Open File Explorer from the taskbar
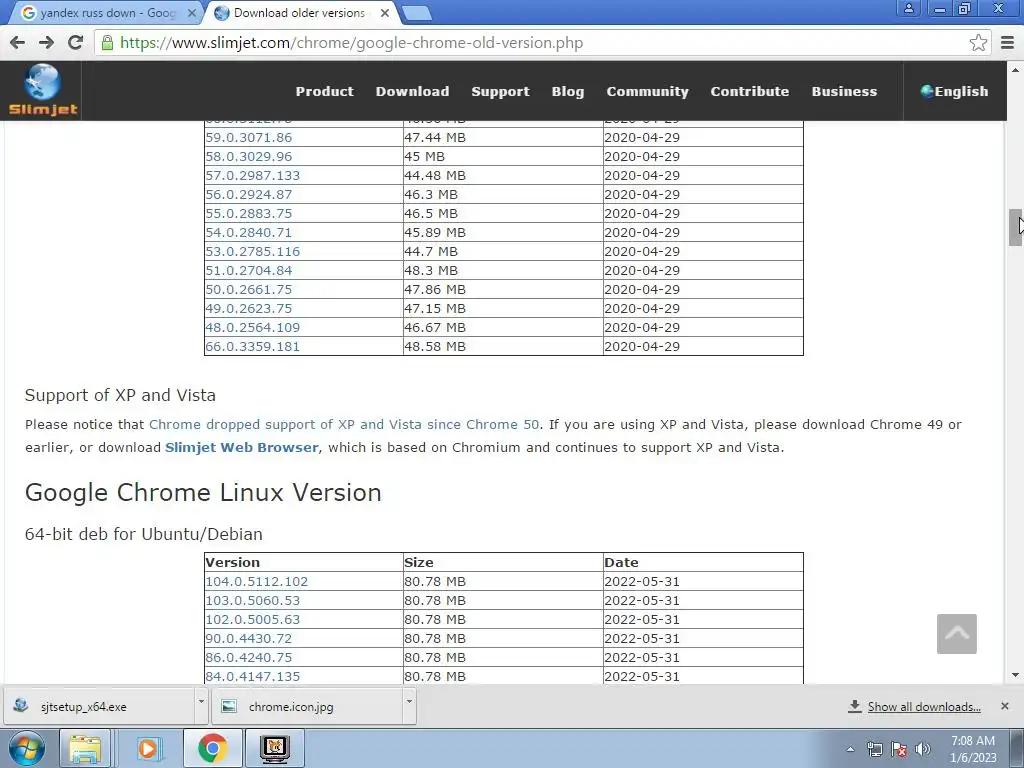The image size is (1024, 768). (x=85, y=748)
